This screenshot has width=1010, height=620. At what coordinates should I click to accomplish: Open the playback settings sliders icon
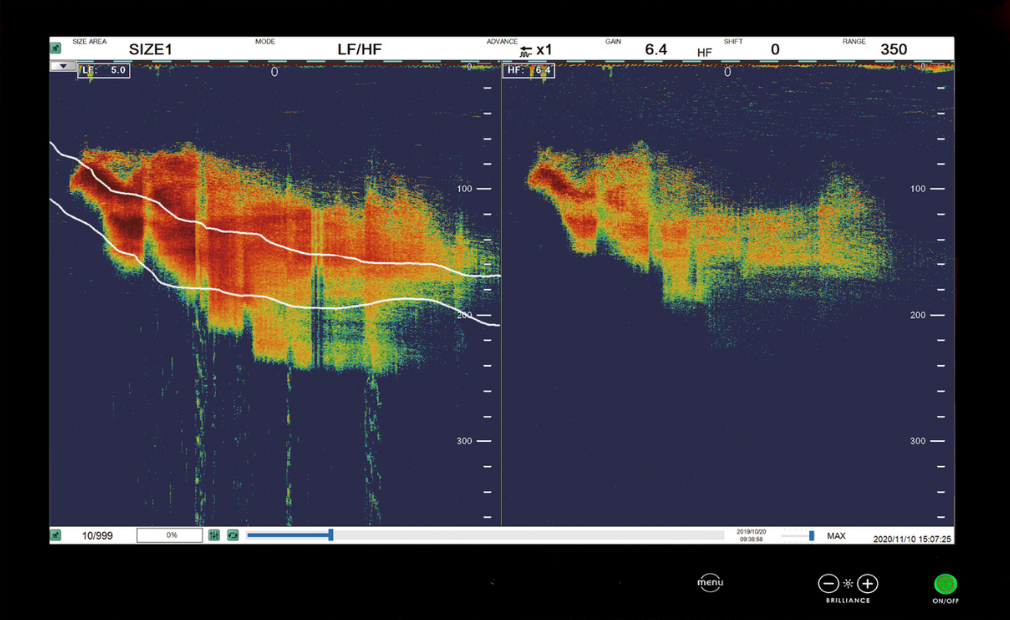[214, 536]
